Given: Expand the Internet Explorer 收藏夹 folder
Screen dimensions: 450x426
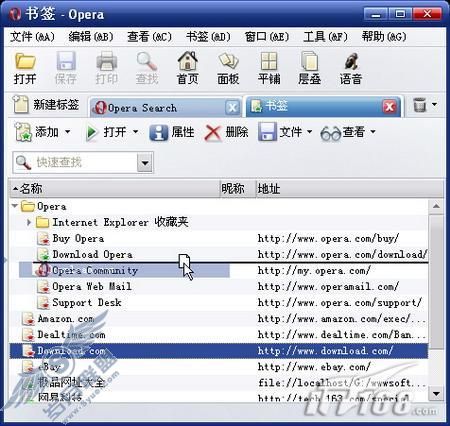Looking at the screenshot, I should click(x=29, y=222).
